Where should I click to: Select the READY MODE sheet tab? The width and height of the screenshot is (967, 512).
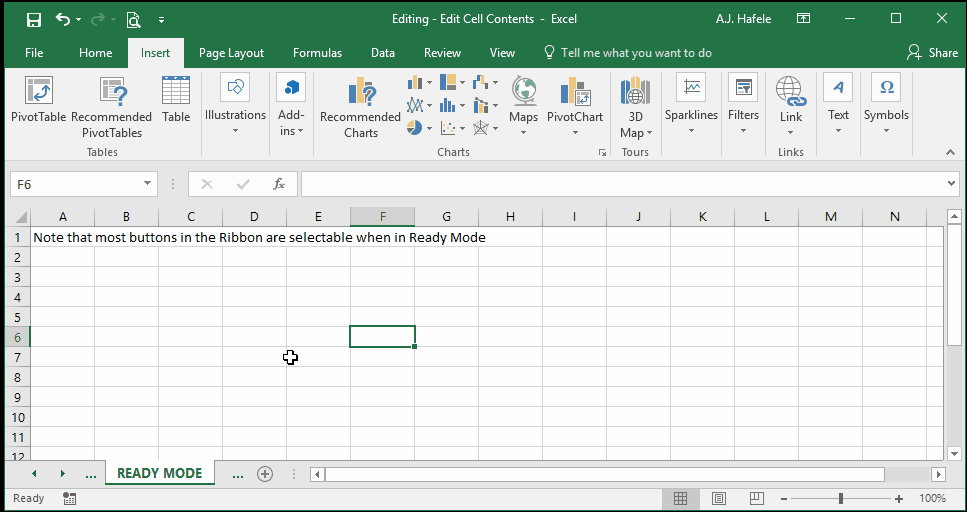click(x=160, y=473)
